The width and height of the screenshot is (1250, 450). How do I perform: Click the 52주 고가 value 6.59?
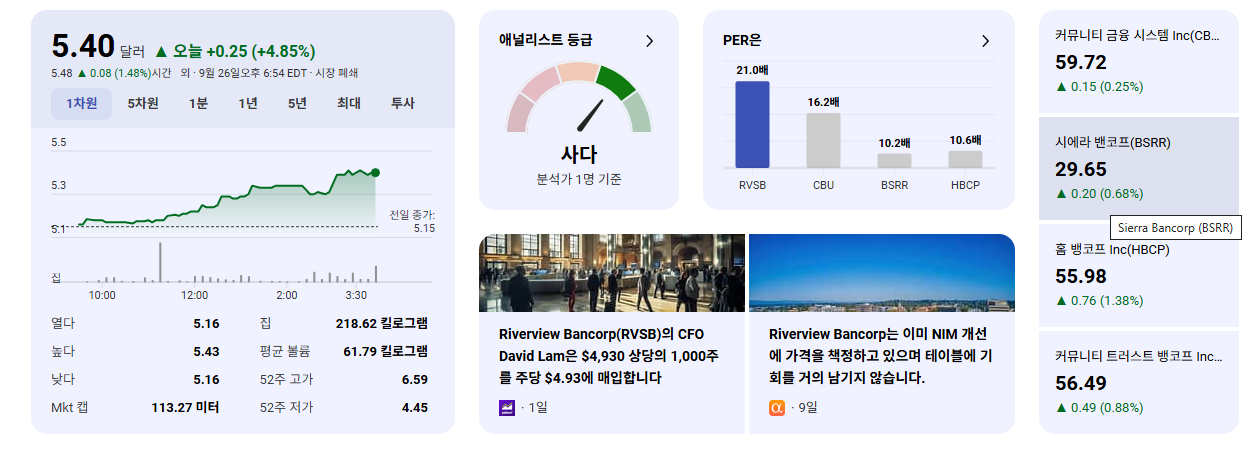coord(414,379)
